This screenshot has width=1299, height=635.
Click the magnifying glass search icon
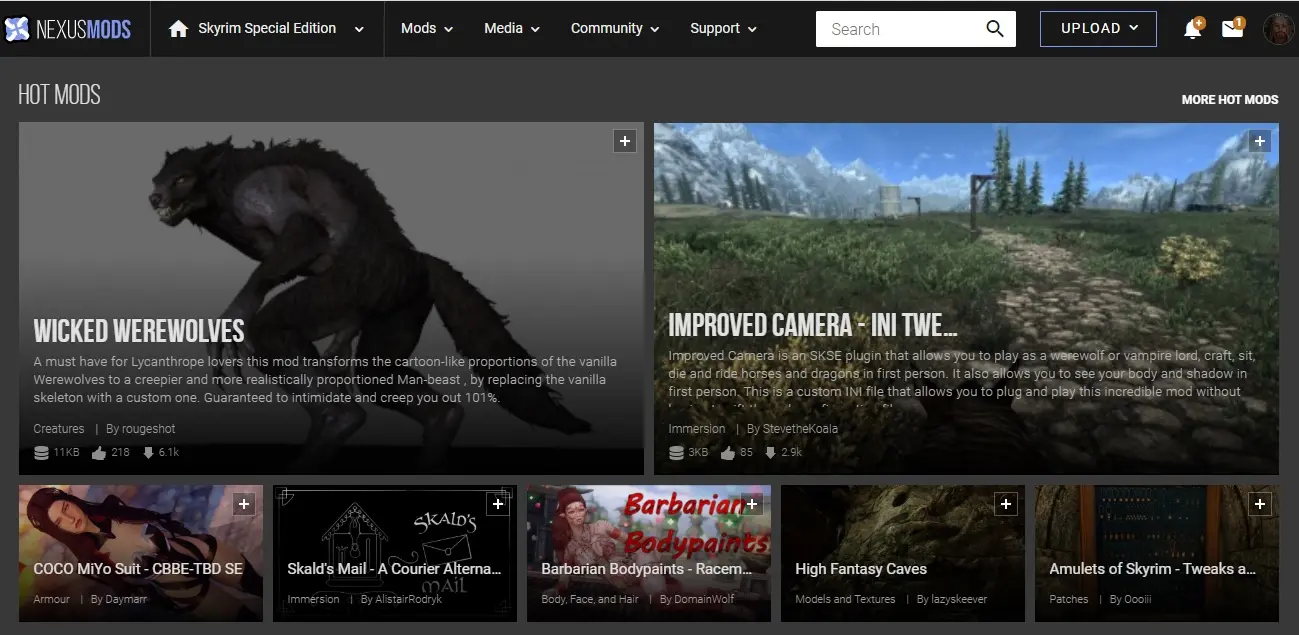995,29
